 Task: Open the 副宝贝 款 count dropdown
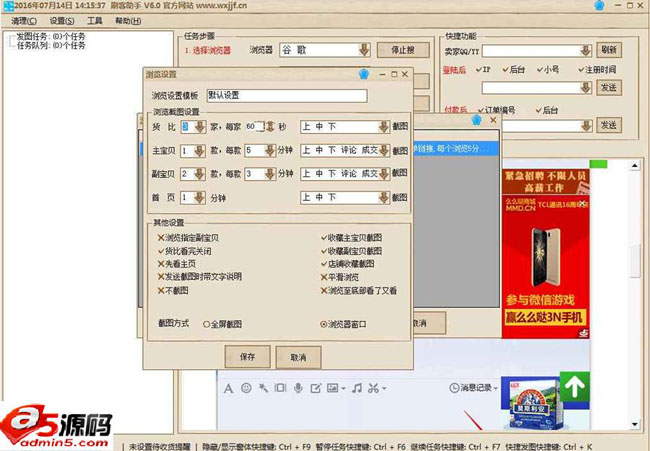click(199, 174)
